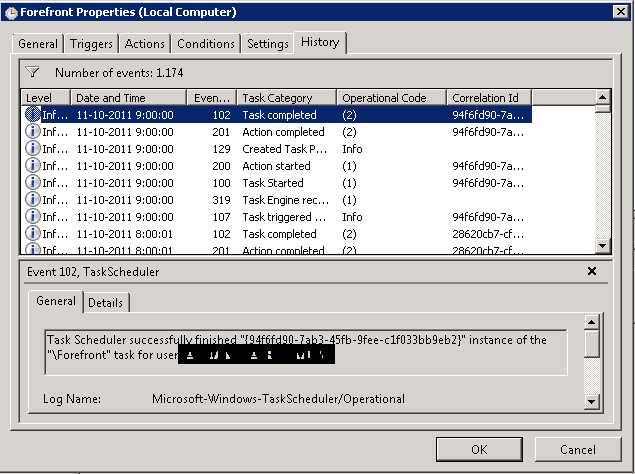The height and width of the screenshot is (474, 635).
Task: Sort by Date and Time column
Action: 128,98
